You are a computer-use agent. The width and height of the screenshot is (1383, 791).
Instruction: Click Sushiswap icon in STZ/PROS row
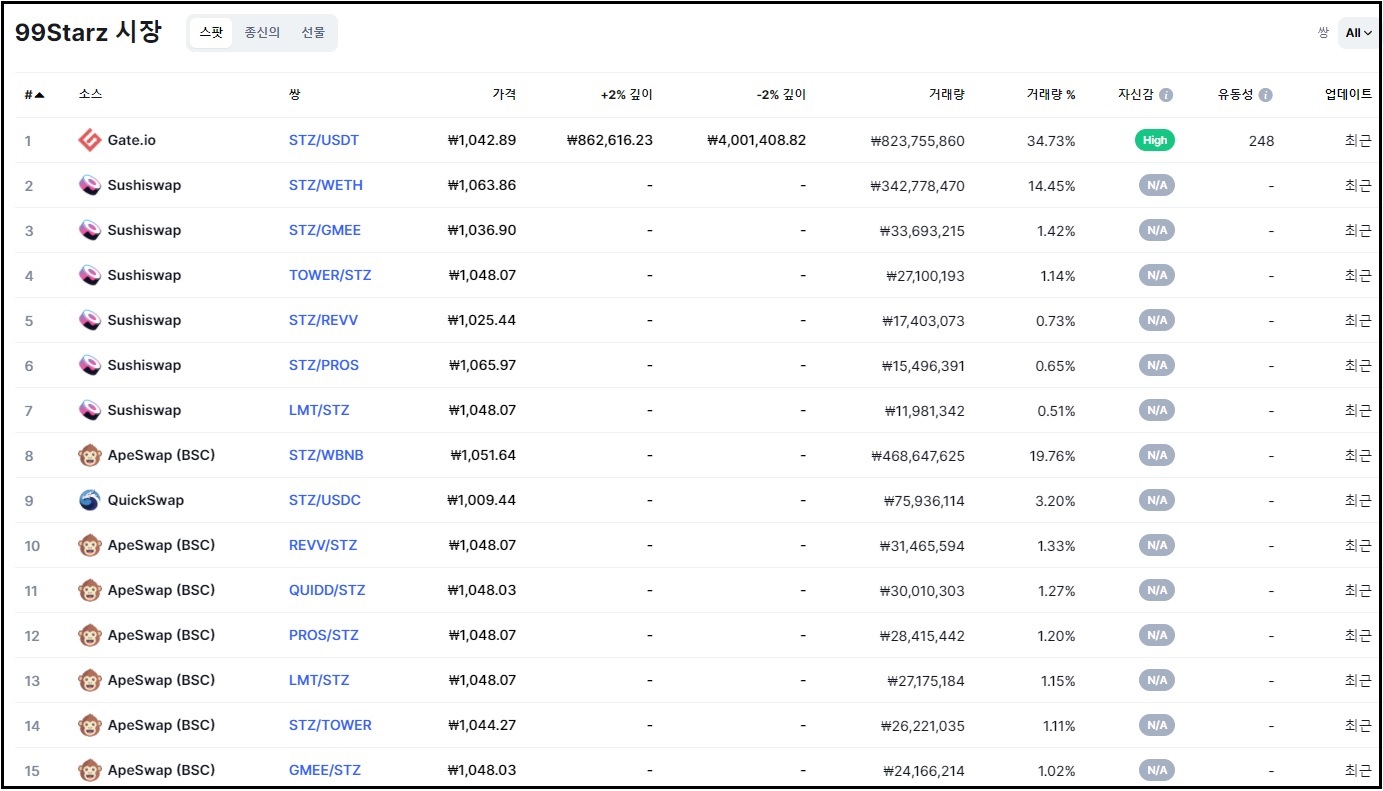90,365
